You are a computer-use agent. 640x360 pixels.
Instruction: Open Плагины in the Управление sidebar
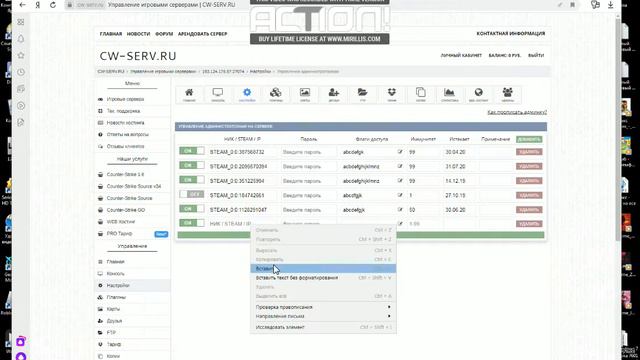click(116, 297)
